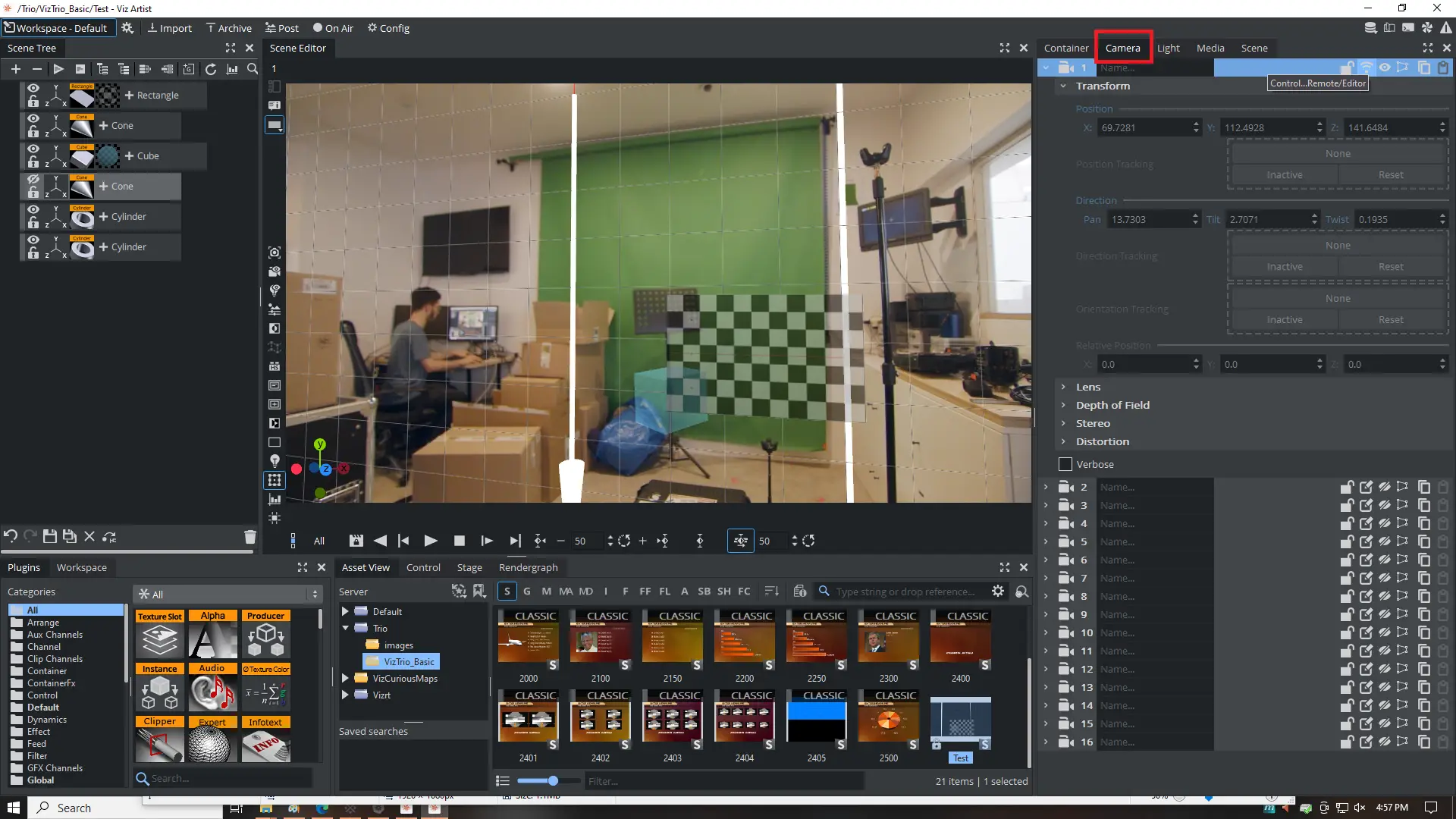Show the hidden Cone container
The image size is (1456, 819).
point(33,180)
